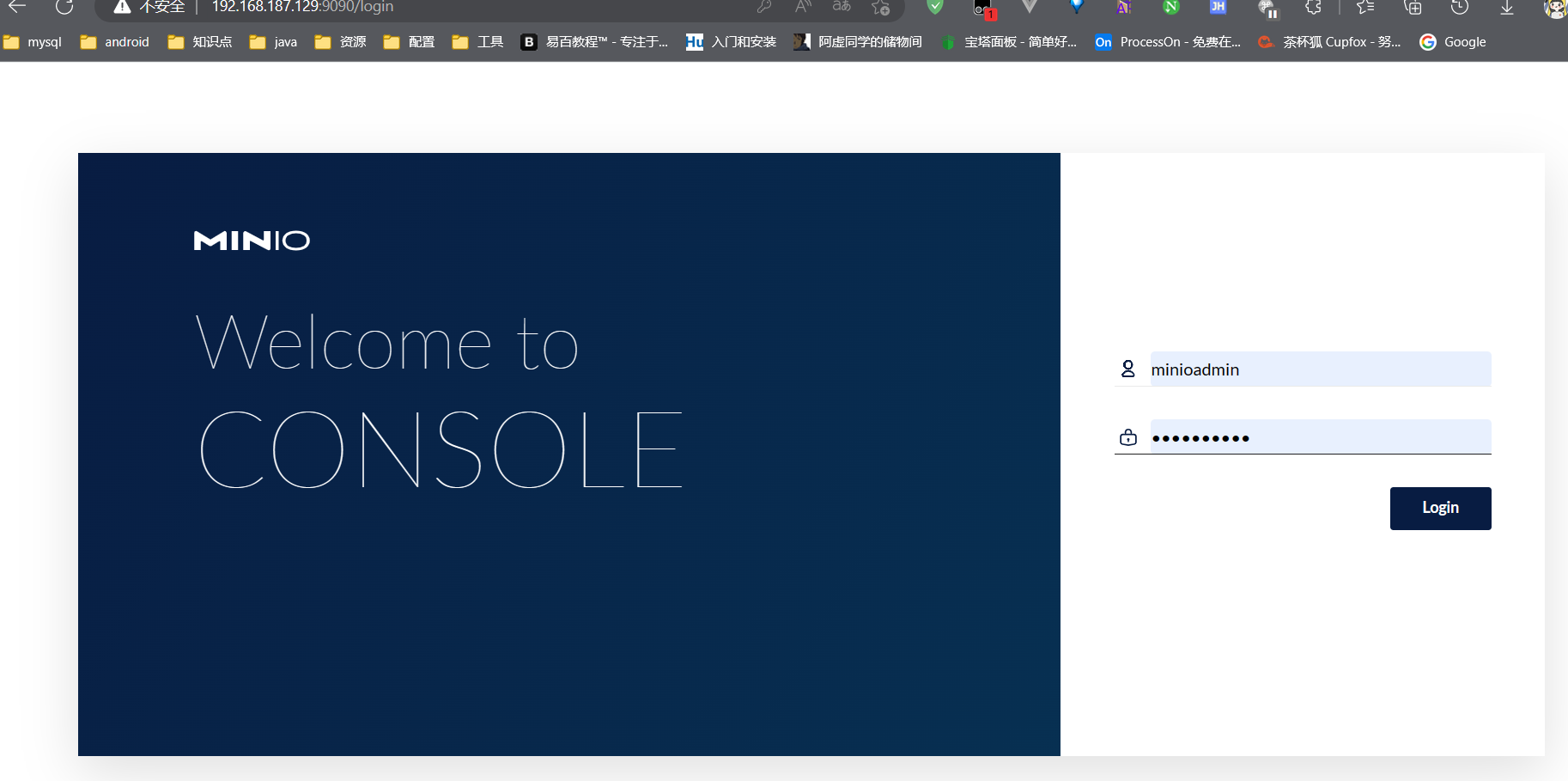
Task: Click the Login button
Action: (1440, 508)
